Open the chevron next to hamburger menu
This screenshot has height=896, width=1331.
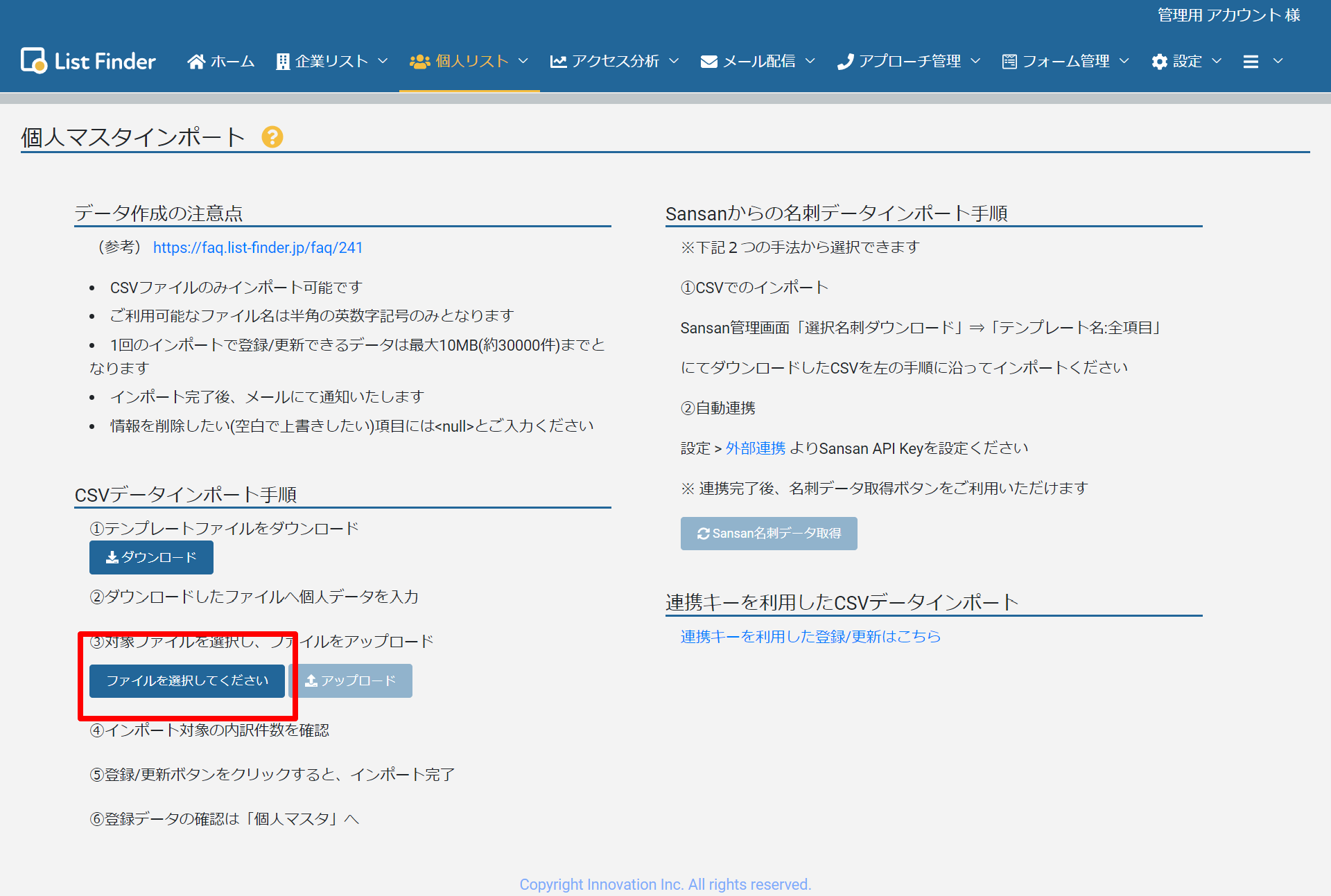point(1278,61)
